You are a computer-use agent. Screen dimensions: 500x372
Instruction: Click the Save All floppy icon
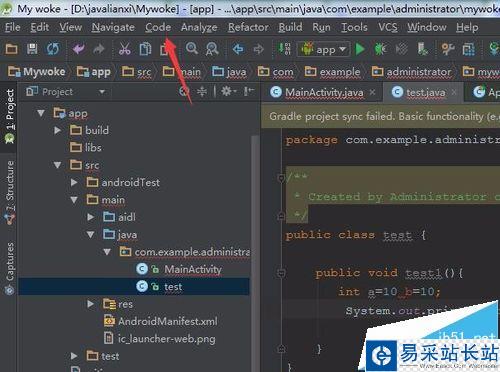(x=32, y=49)
